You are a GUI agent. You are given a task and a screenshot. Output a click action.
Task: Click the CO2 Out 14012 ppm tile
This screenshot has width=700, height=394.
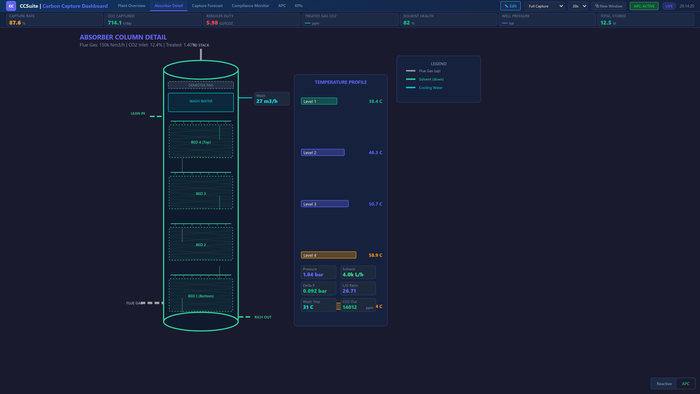pyautogui.click(x=358, y=305)
